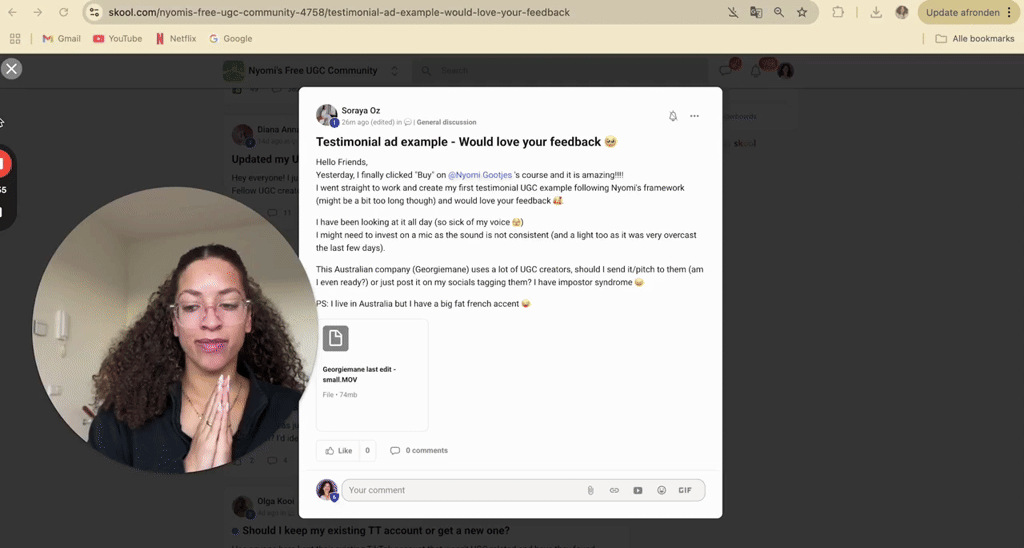1024x548 pixels.
Task: Click the community Search field
Action: tap(560, 71)
